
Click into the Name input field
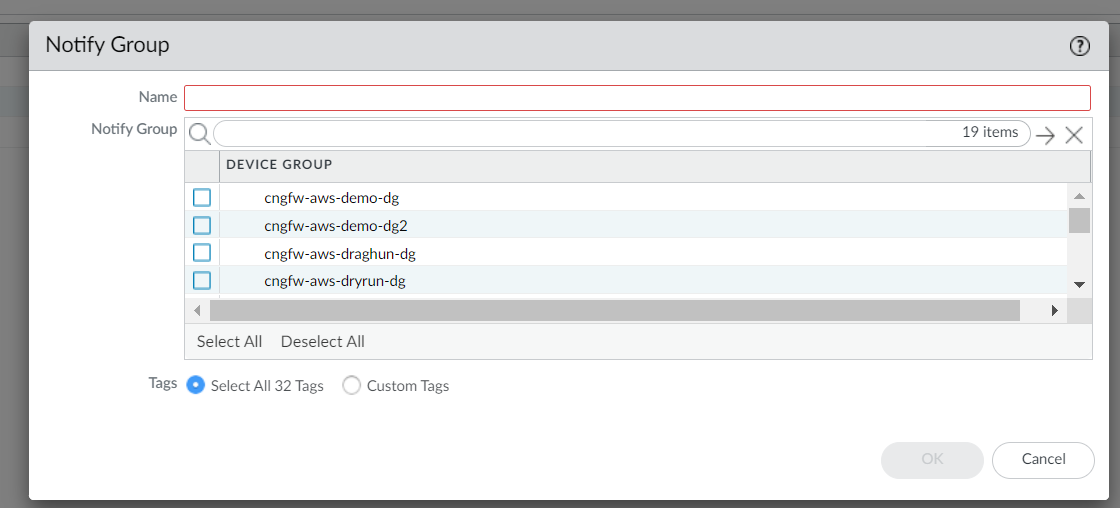point(637,98)
